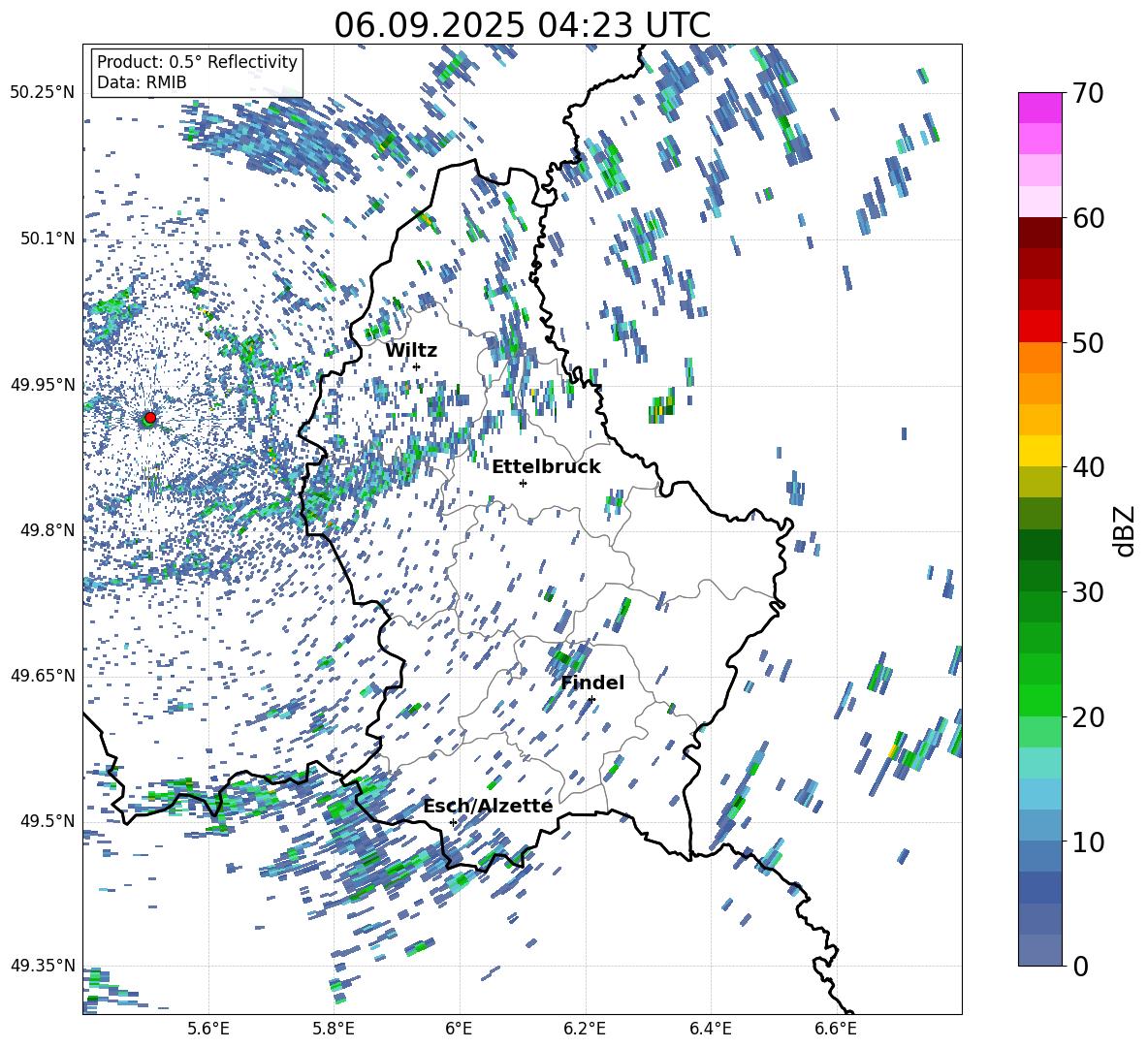Click the 70 colorbar tick label

click(x=1088, y=93)
